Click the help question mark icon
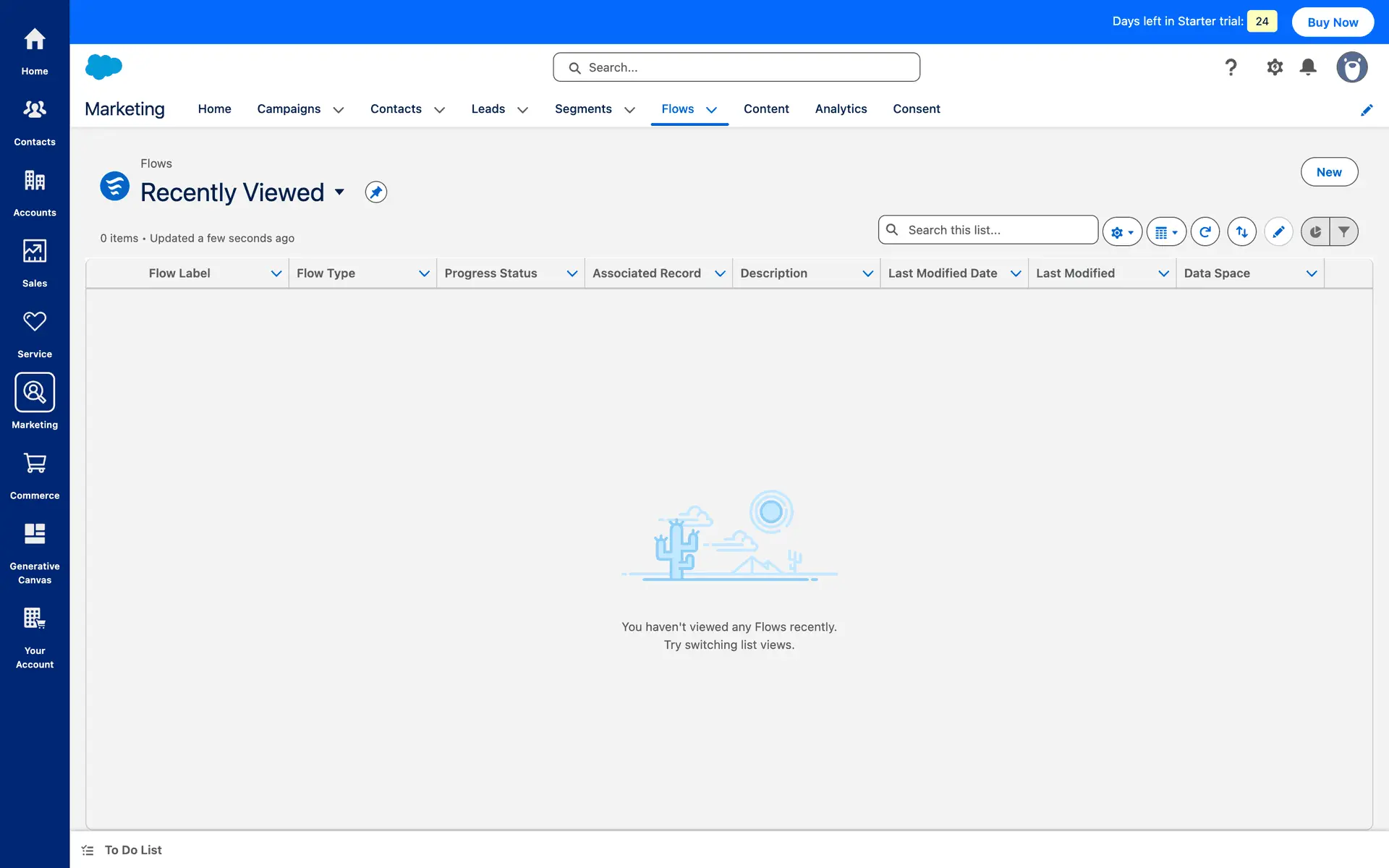1389x868 pixels. tap(1231, 67)
